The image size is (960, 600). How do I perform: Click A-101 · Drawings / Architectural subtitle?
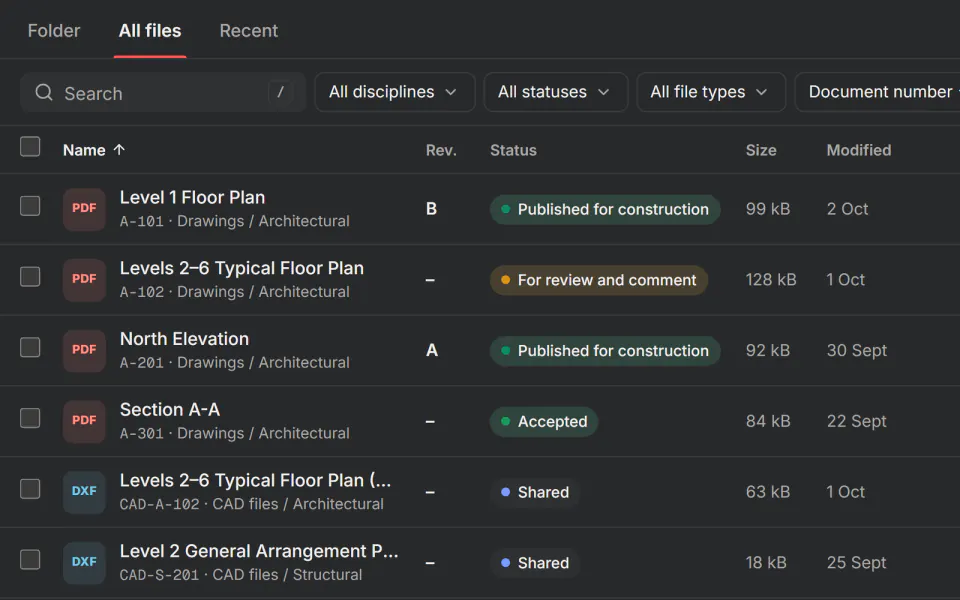[234, 221]
